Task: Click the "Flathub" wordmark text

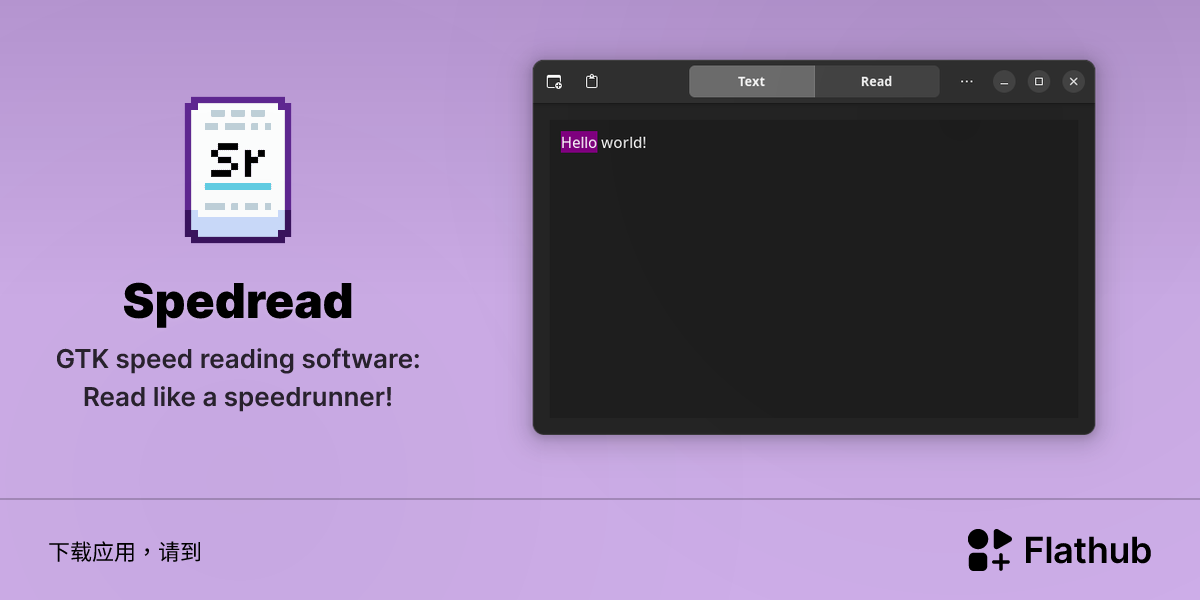Action: 1088,550
